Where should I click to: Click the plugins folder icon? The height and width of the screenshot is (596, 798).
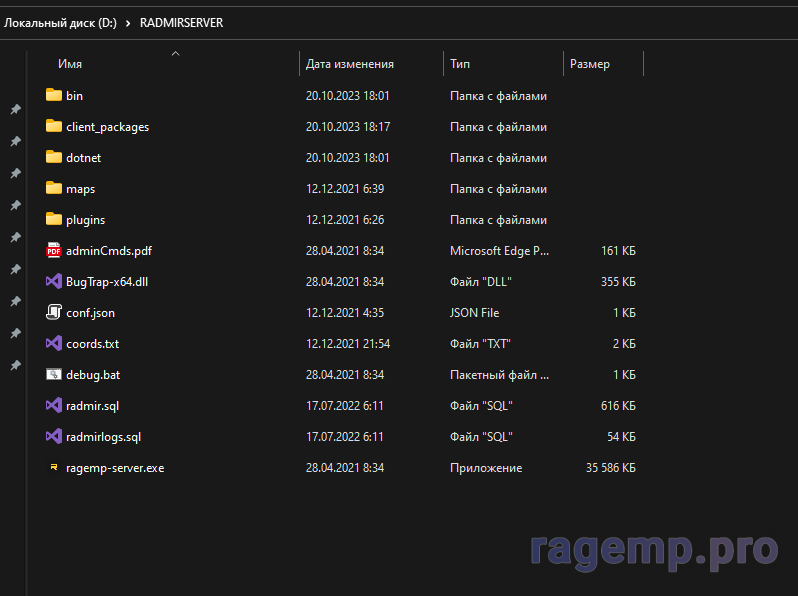(53, 219)
